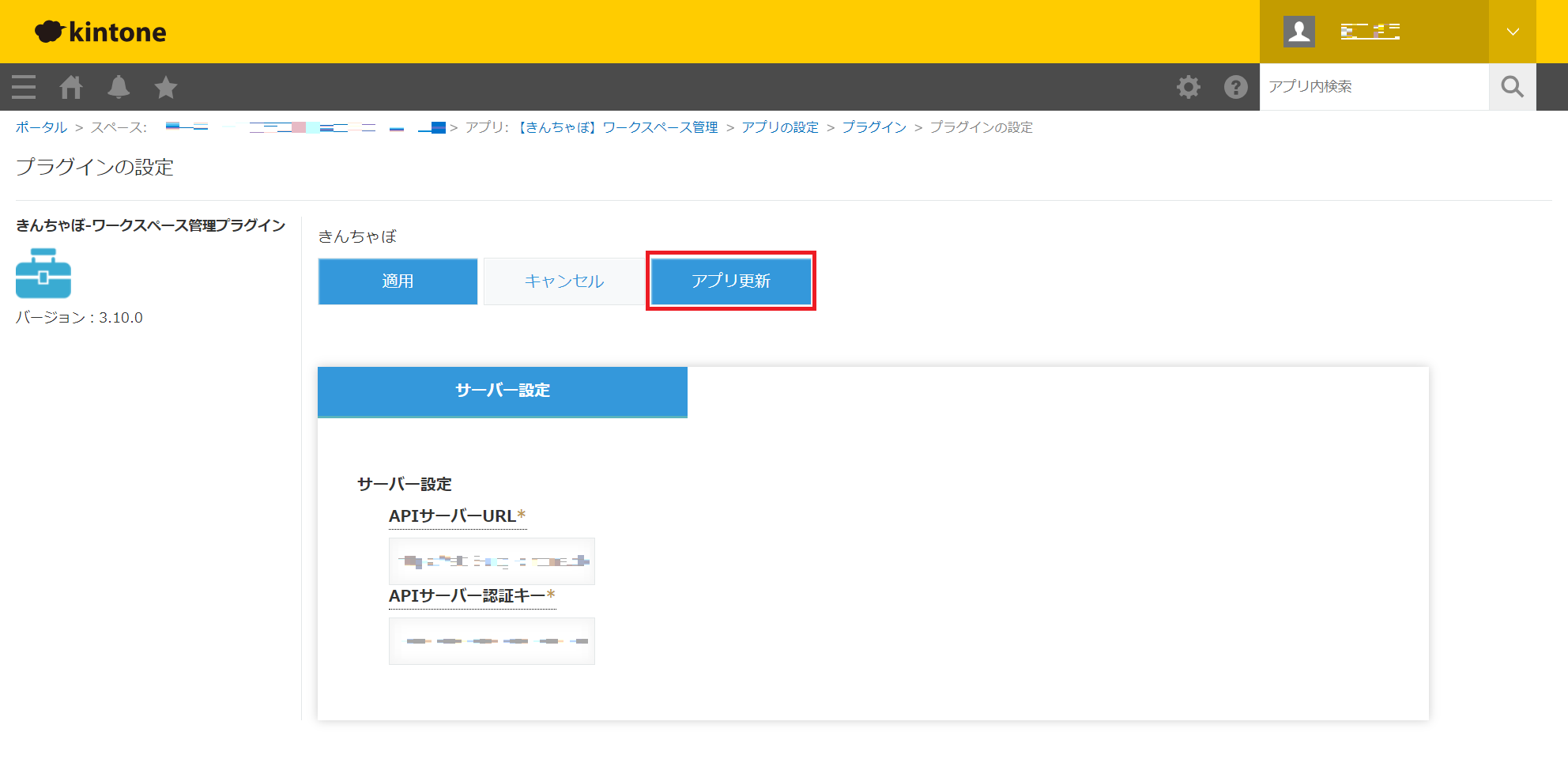
Task: Click the kintone logo
Action: pos(100,32)
